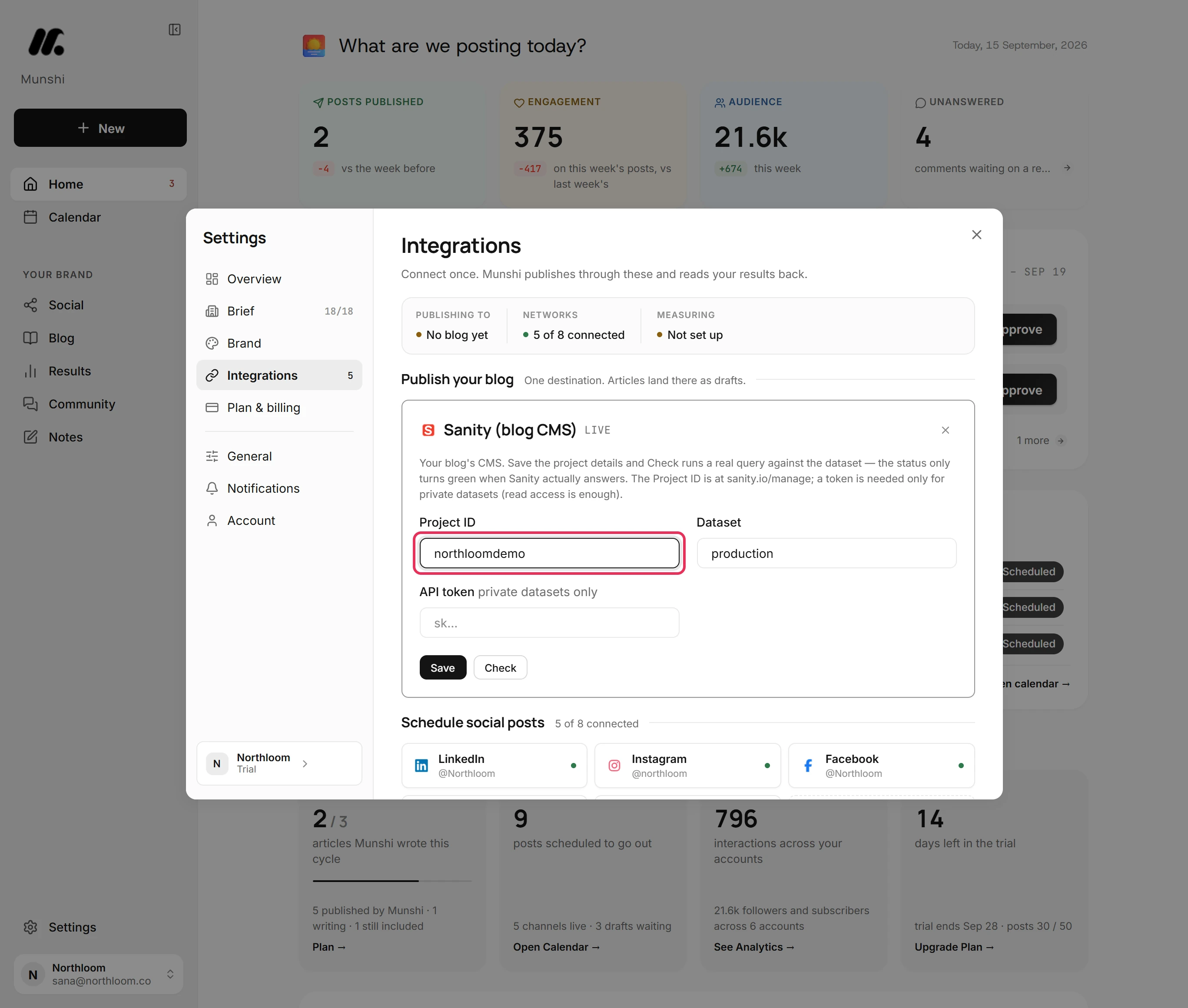Click the Social share icon in sidebar
This screenshot has width=1188, height=1008.
pyautogui.click(x=30, y=305)
